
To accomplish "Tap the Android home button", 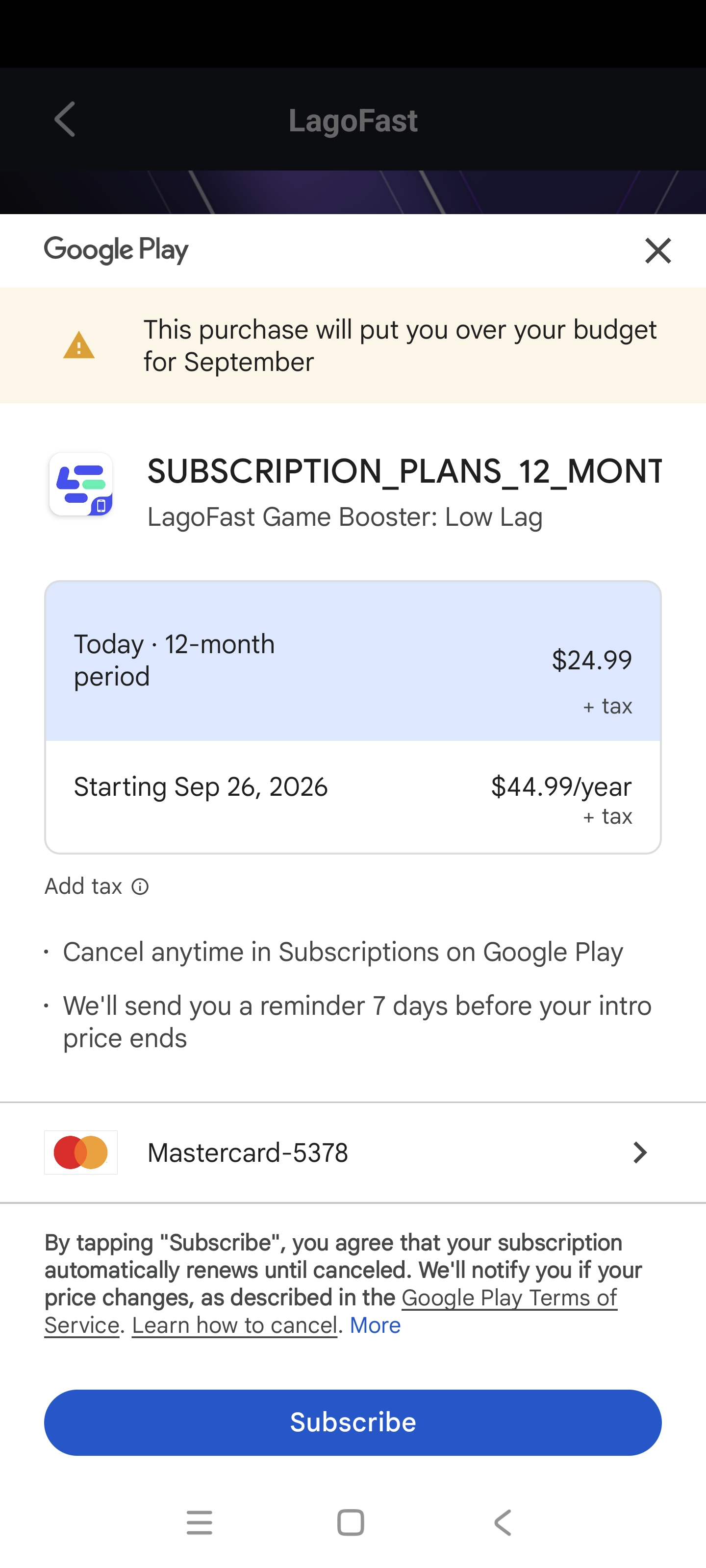I will click(351, 1523).
